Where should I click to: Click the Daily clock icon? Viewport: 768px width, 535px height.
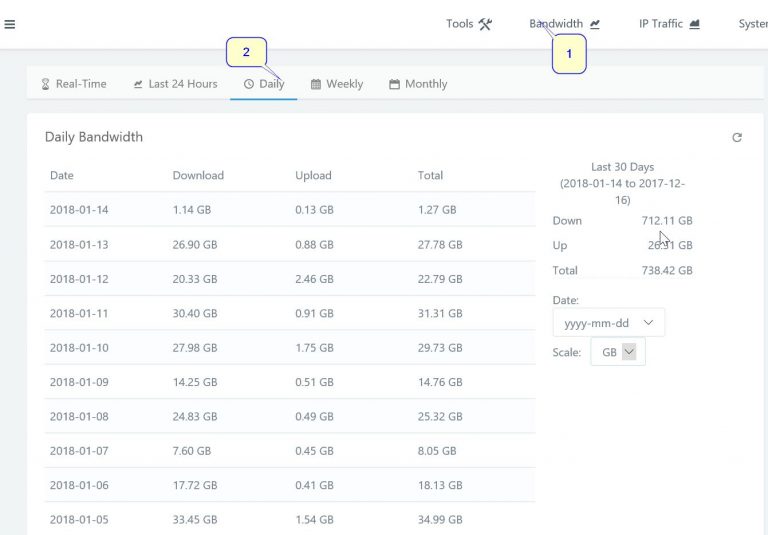click(249, 84)
